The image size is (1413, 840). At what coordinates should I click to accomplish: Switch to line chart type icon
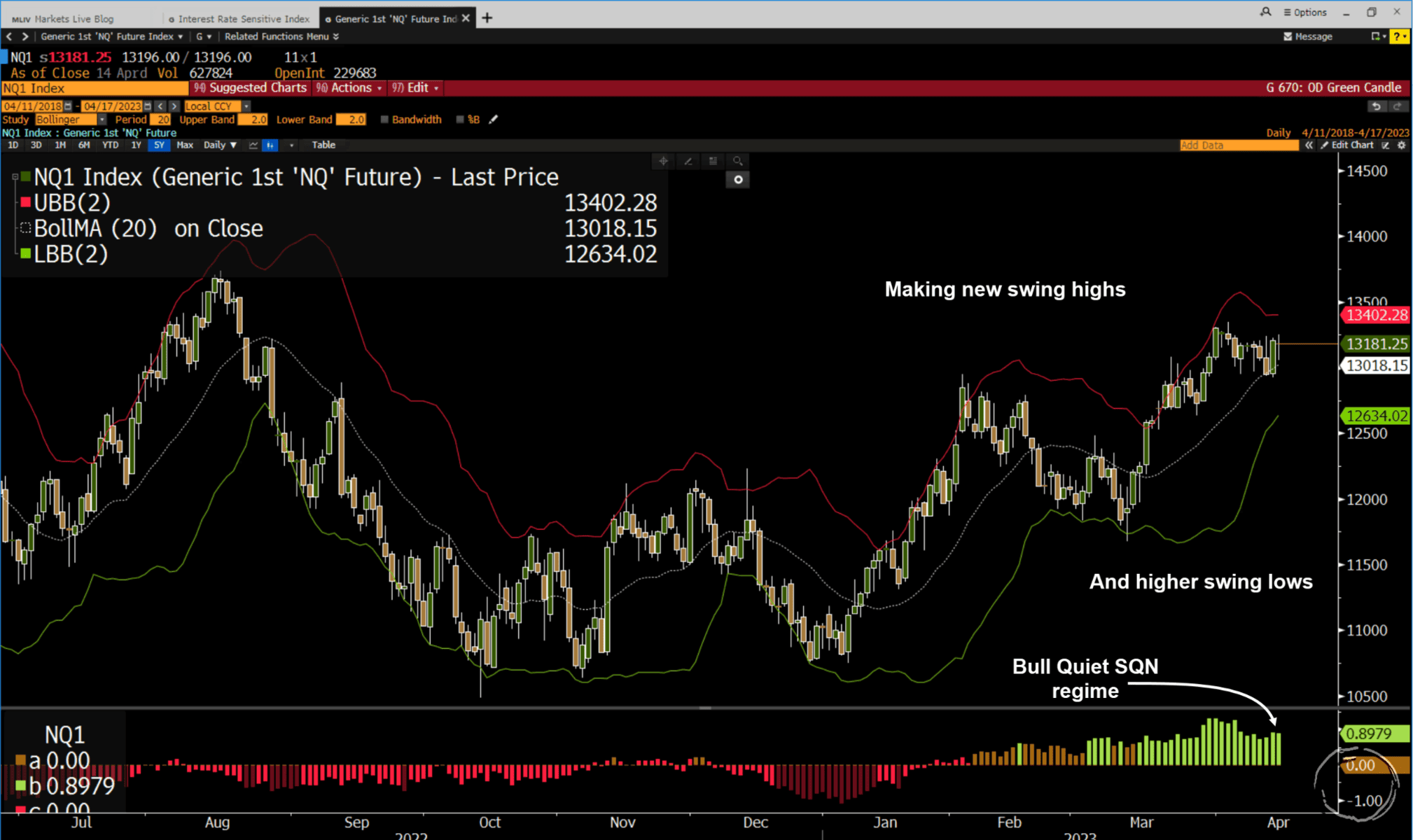[253, 145]
